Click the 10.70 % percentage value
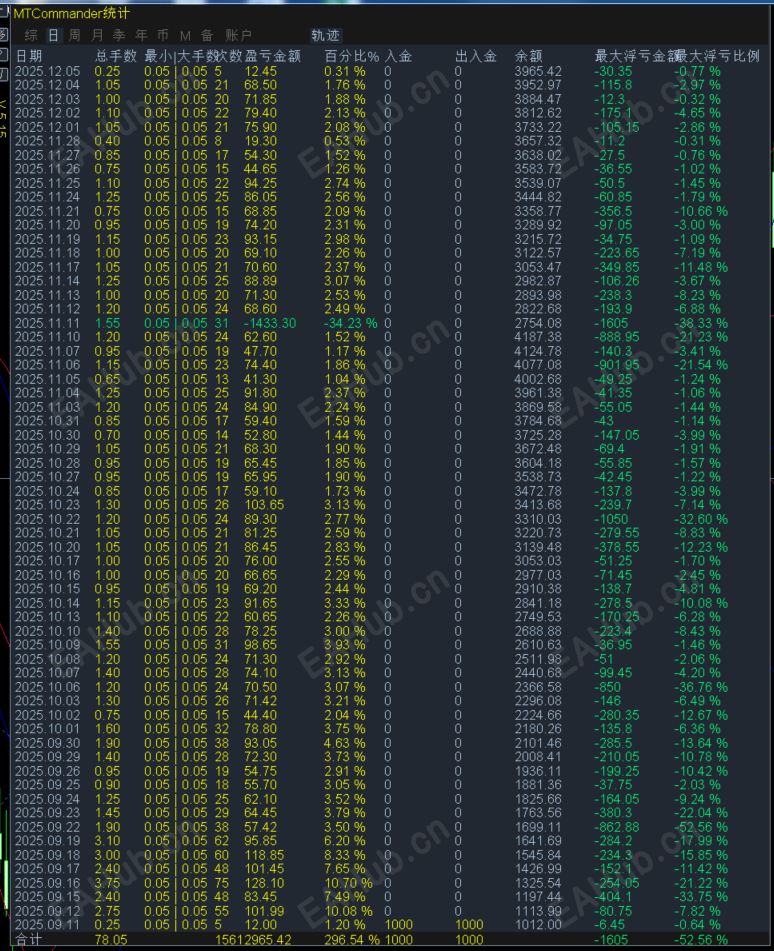774x951 pixels. click(349, 883)
